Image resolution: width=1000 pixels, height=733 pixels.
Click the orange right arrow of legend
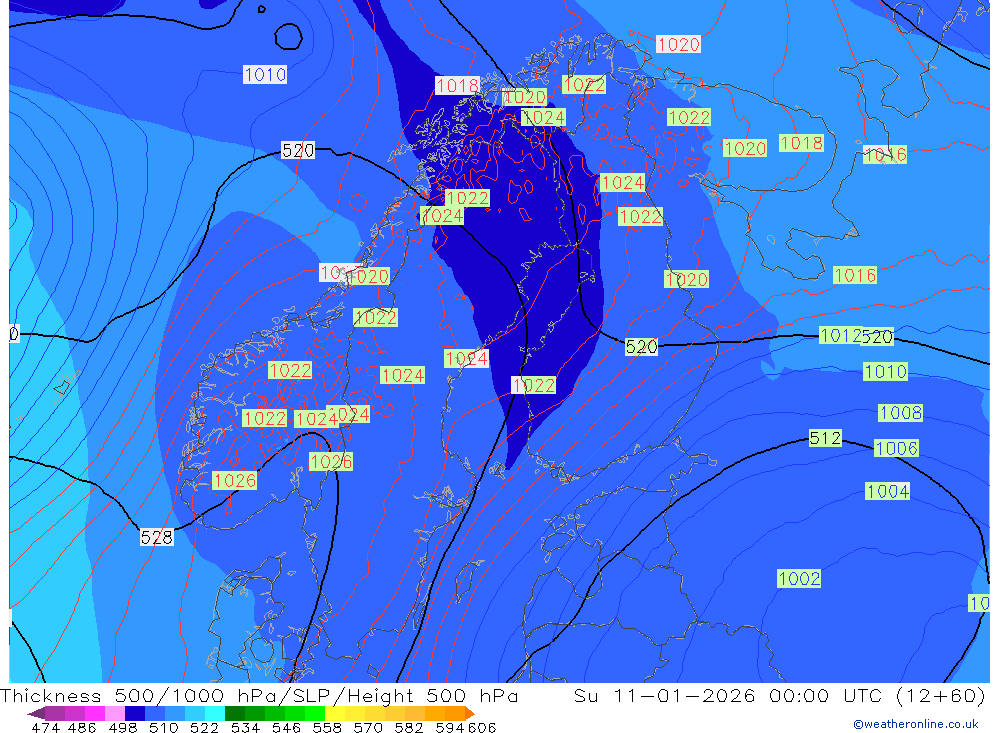[470, 713]
